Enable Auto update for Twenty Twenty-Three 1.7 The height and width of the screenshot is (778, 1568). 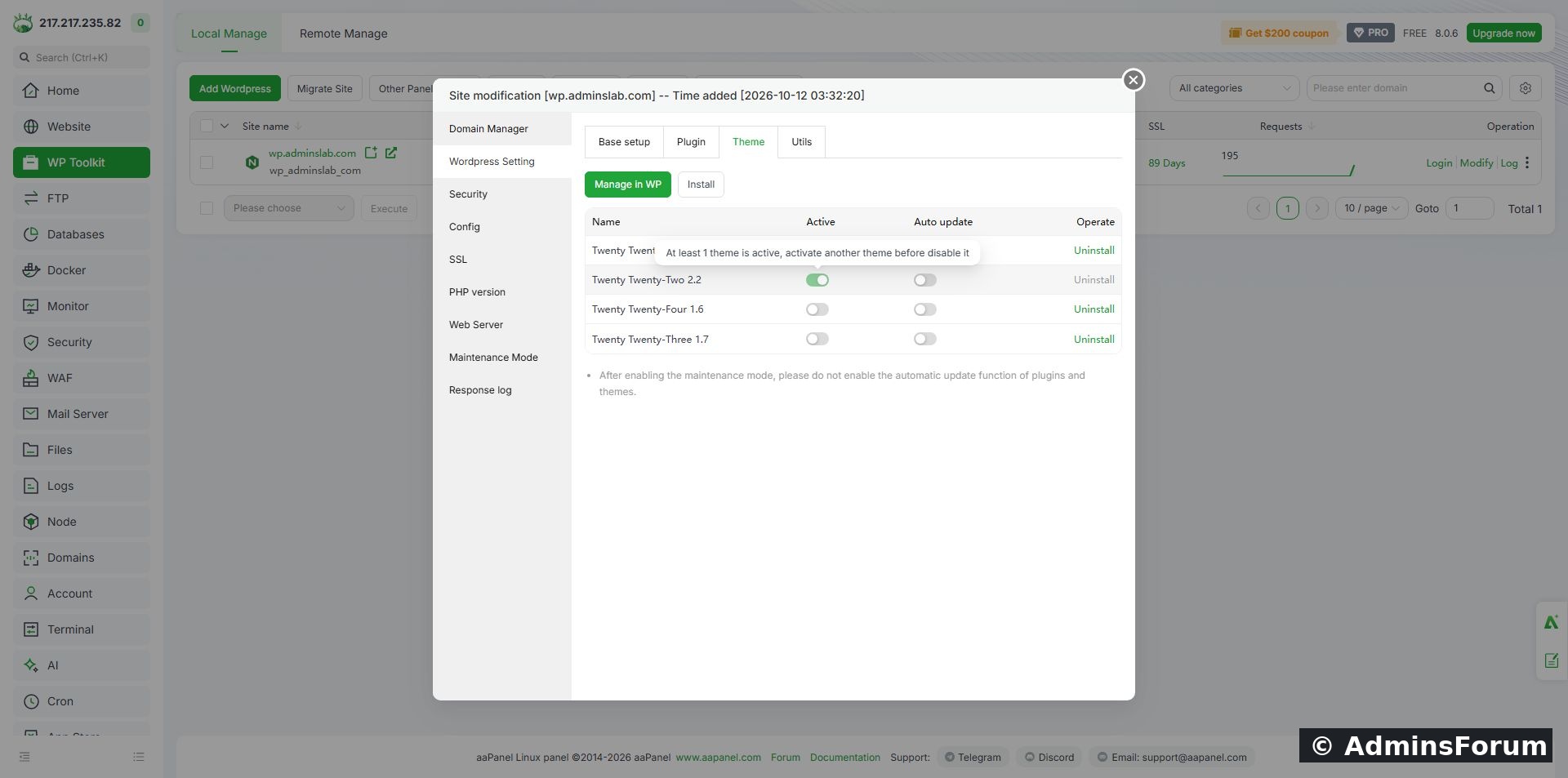[925, 339]
